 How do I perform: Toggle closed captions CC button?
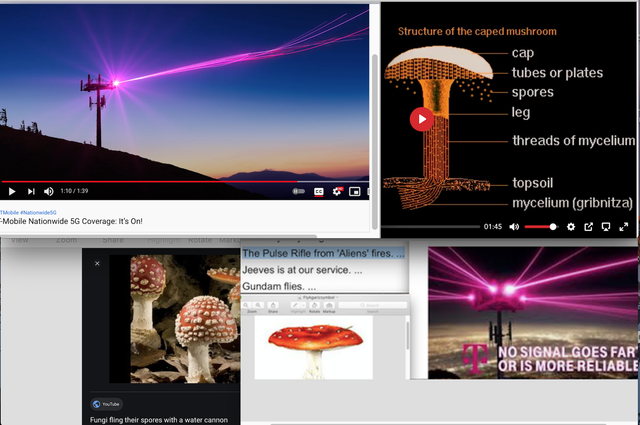tap(319, 191)
